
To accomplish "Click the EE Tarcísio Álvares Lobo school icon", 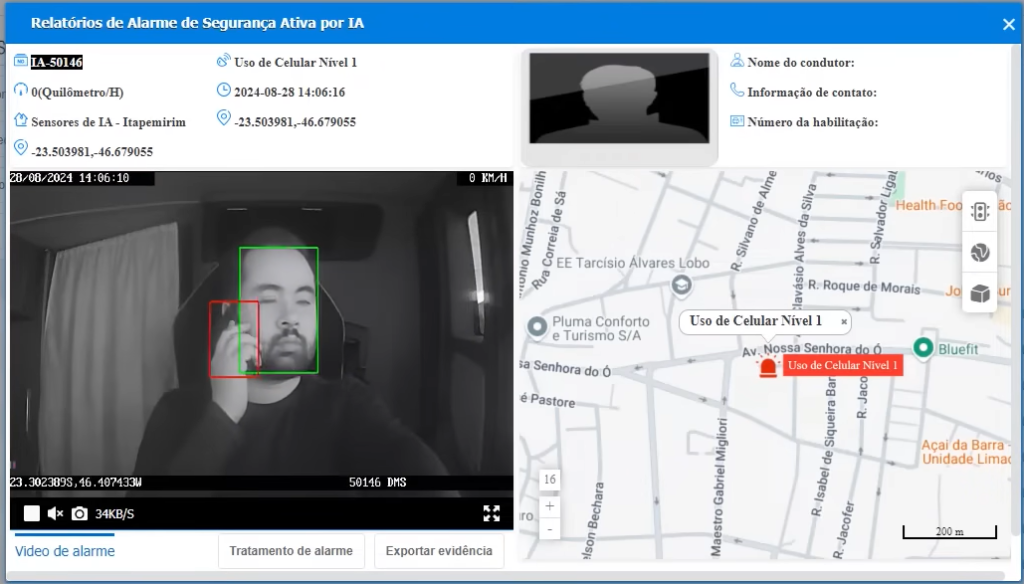I will [x=681, y=285].
